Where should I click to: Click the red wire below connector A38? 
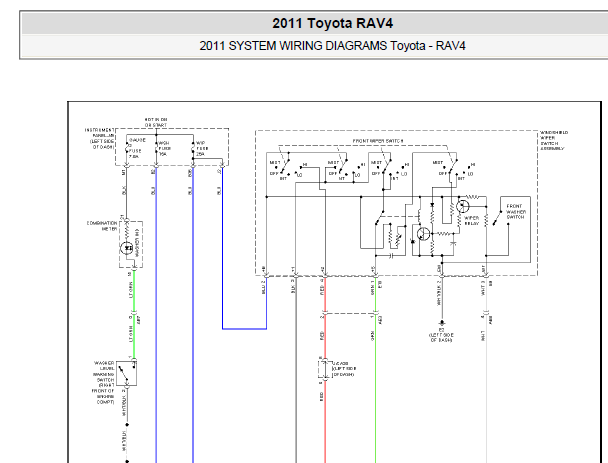pos(325,423)
